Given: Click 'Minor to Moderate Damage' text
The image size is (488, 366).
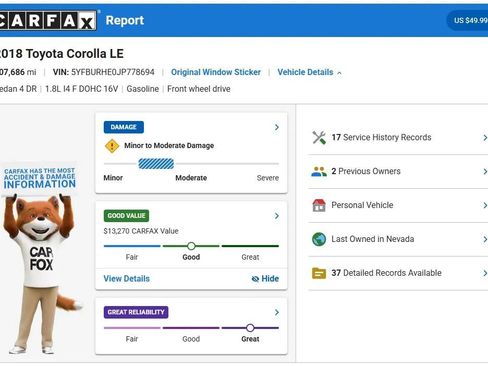Looking at the screenshot, I should point(169,146).
